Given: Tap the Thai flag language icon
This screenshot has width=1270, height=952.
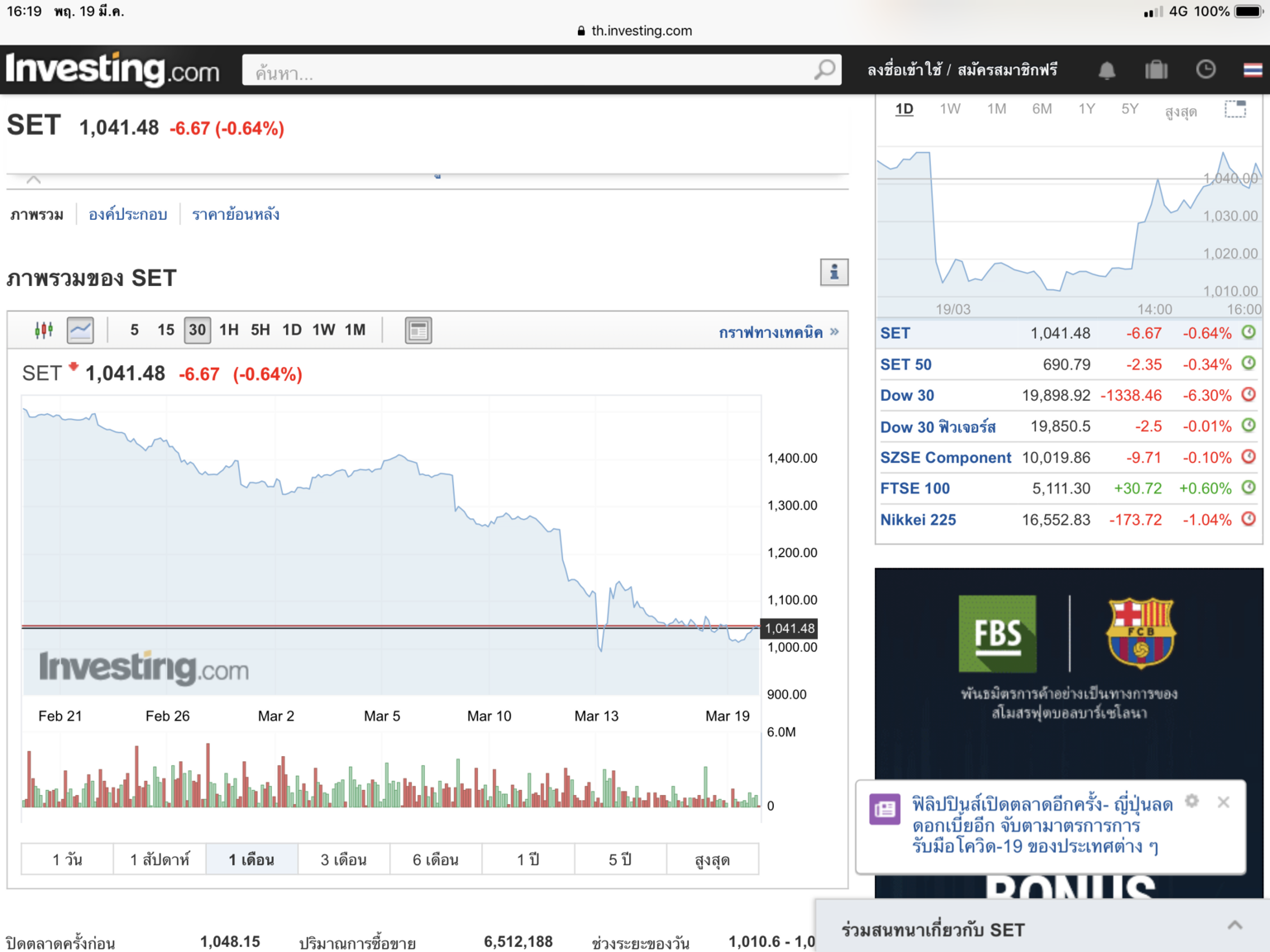Looking at the screenshot, I should coord(1252,70).
